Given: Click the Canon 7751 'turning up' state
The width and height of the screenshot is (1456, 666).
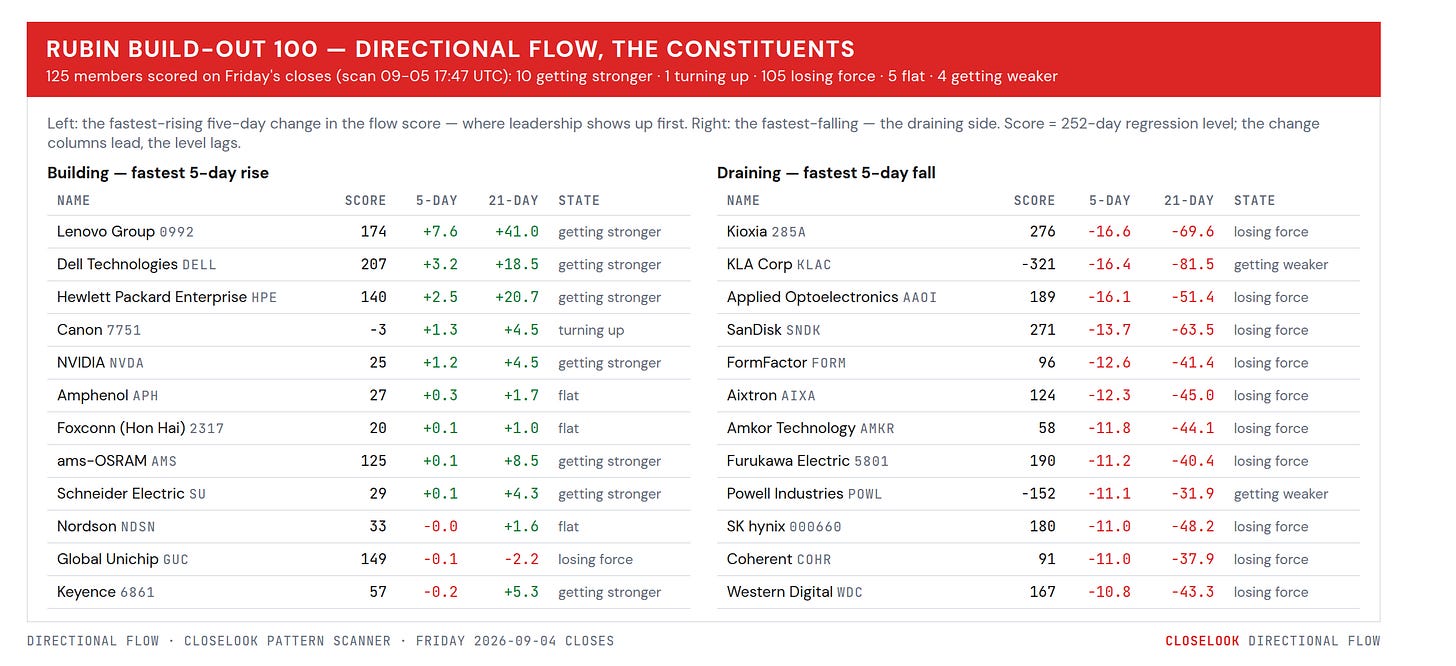Looking at the screenshot, I should 591,330.
